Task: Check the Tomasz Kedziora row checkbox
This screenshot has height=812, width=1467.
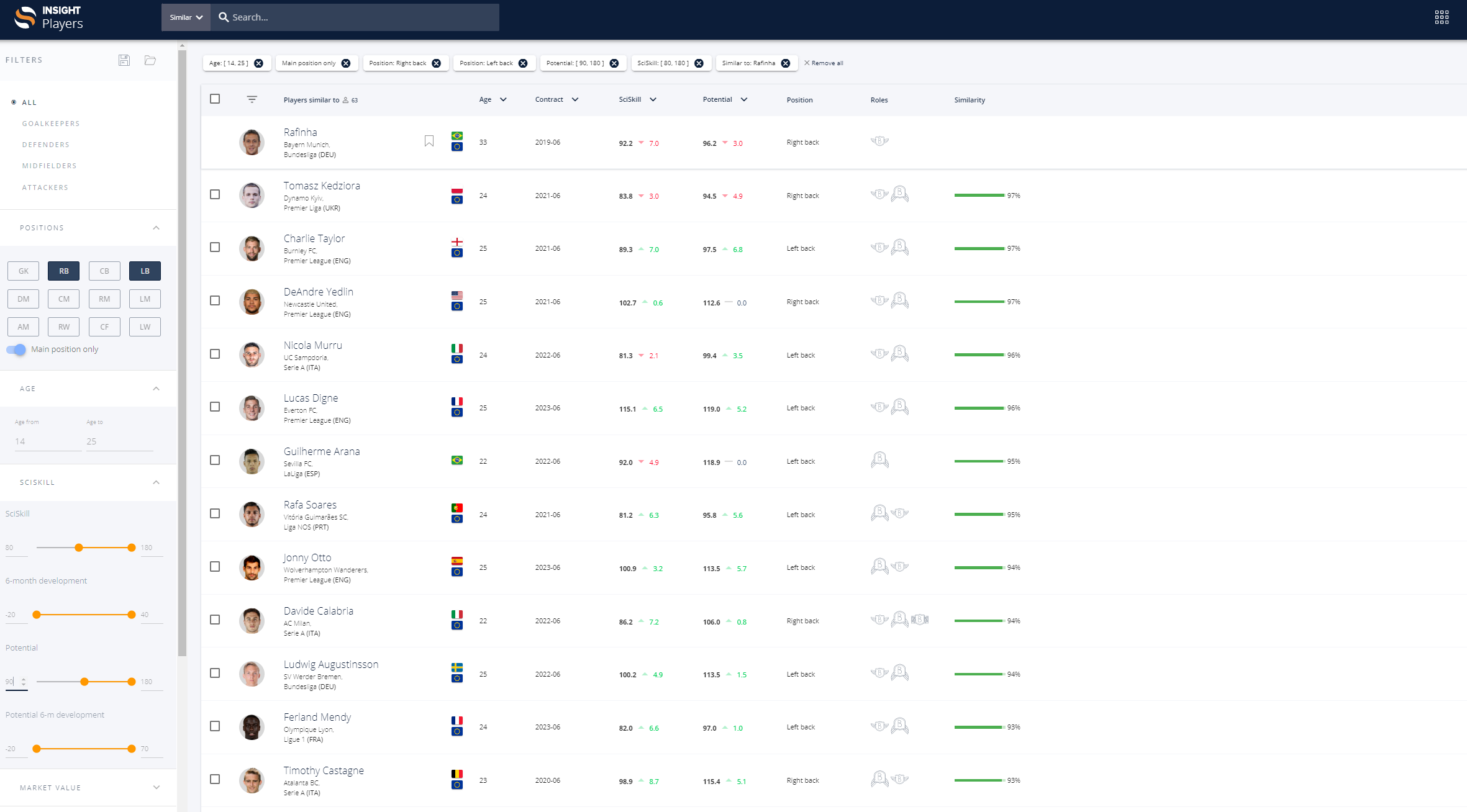Action: (x=215, y=194)
